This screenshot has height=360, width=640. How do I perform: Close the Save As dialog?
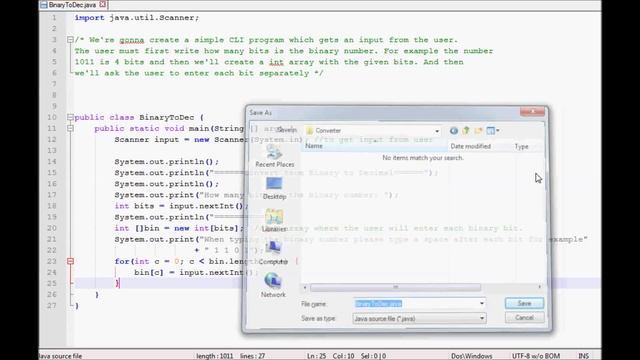[532, 111]
